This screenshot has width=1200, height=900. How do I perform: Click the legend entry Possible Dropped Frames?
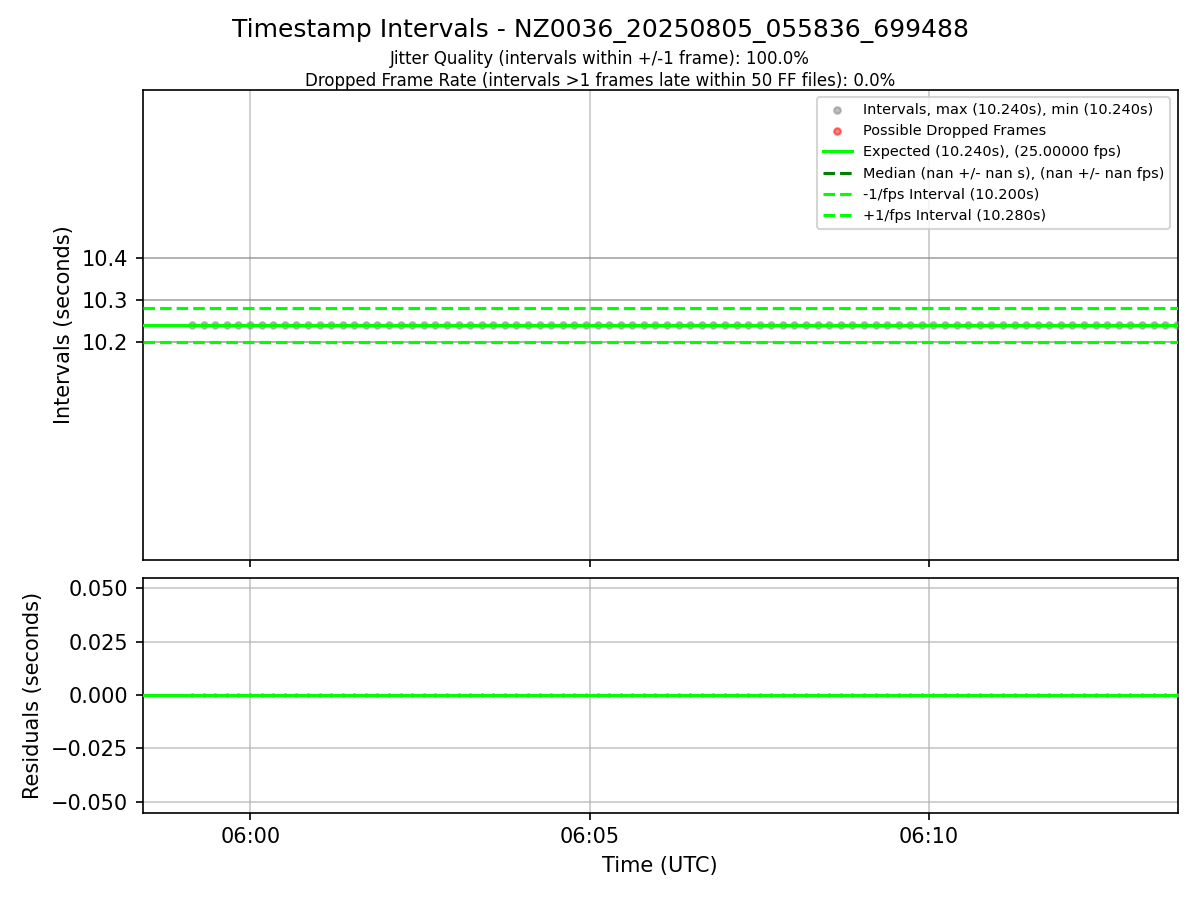954,130
